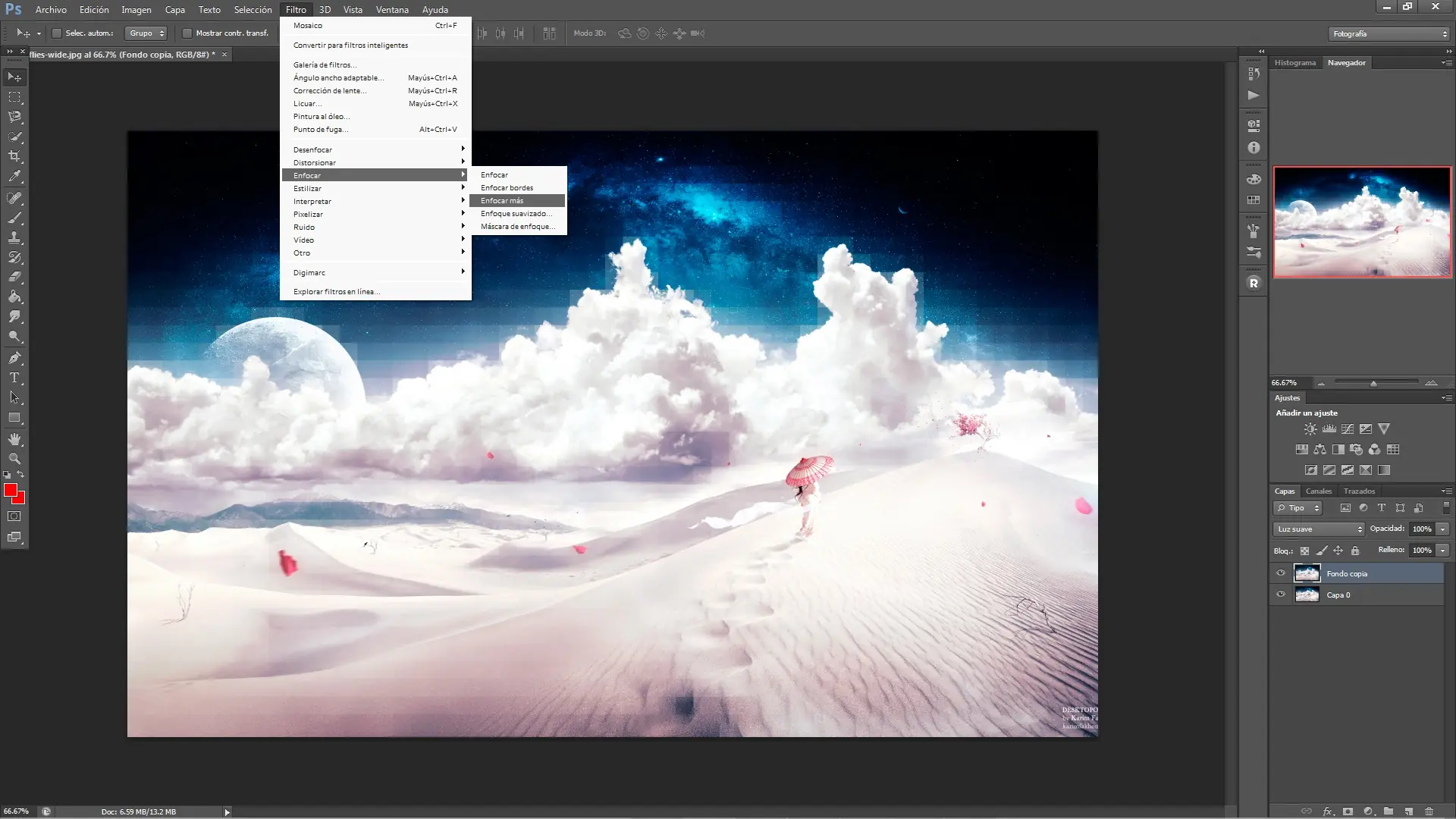Select the Pen tool
The height and width of the screenshot is (819, 1456).
14,358
